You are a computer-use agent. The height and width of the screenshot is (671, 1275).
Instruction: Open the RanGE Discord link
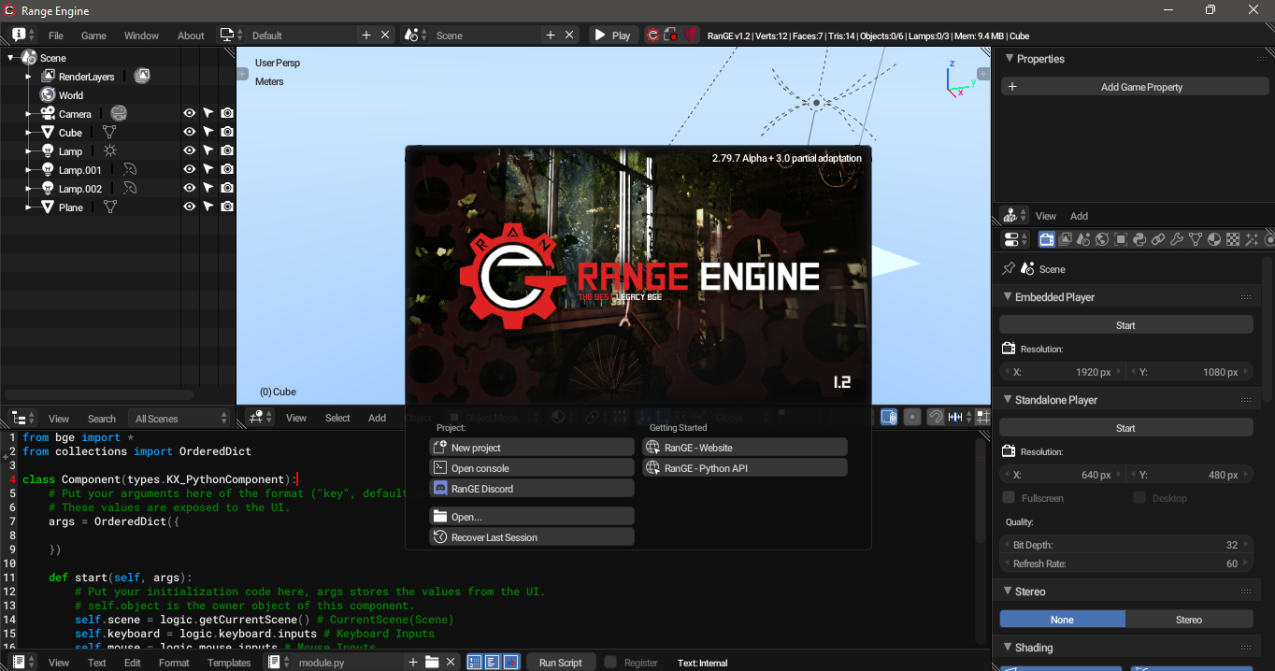coord(531,489)
